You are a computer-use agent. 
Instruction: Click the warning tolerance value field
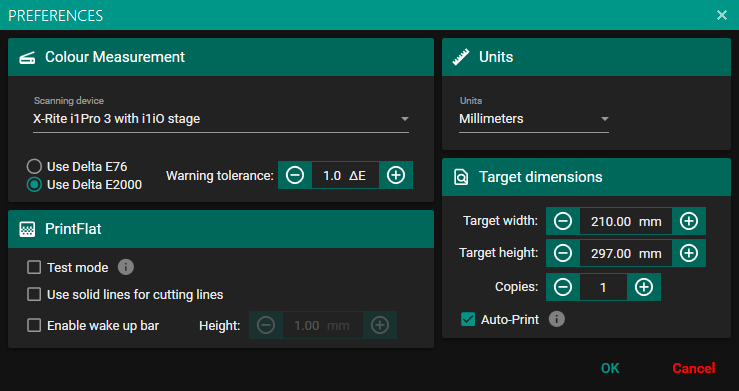click(345, 175)
